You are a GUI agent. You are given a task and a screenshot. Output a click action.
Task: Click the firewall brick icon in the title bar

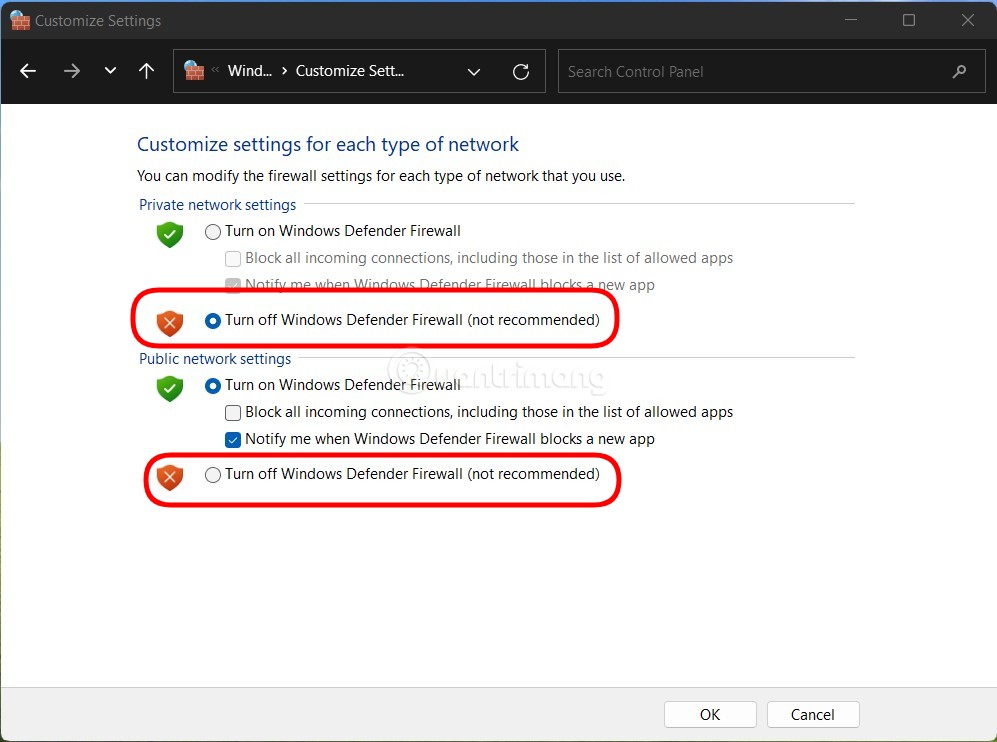click(x=19, y=19)
